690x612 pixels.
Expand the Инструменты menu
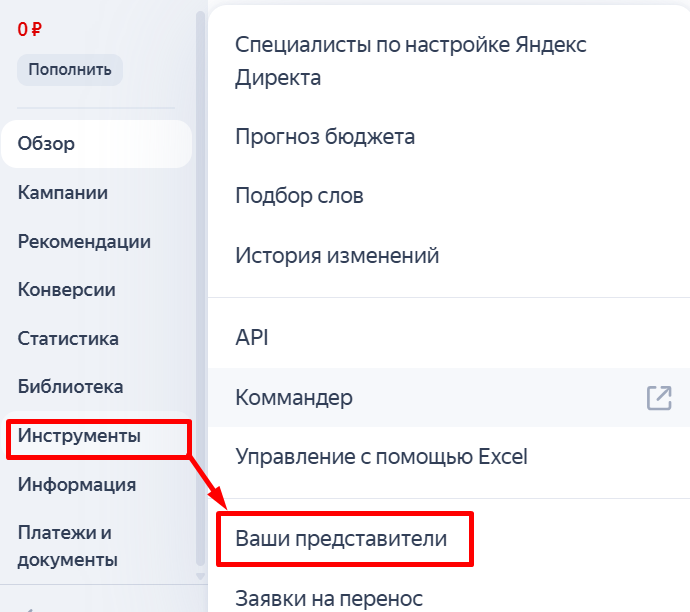79,436
